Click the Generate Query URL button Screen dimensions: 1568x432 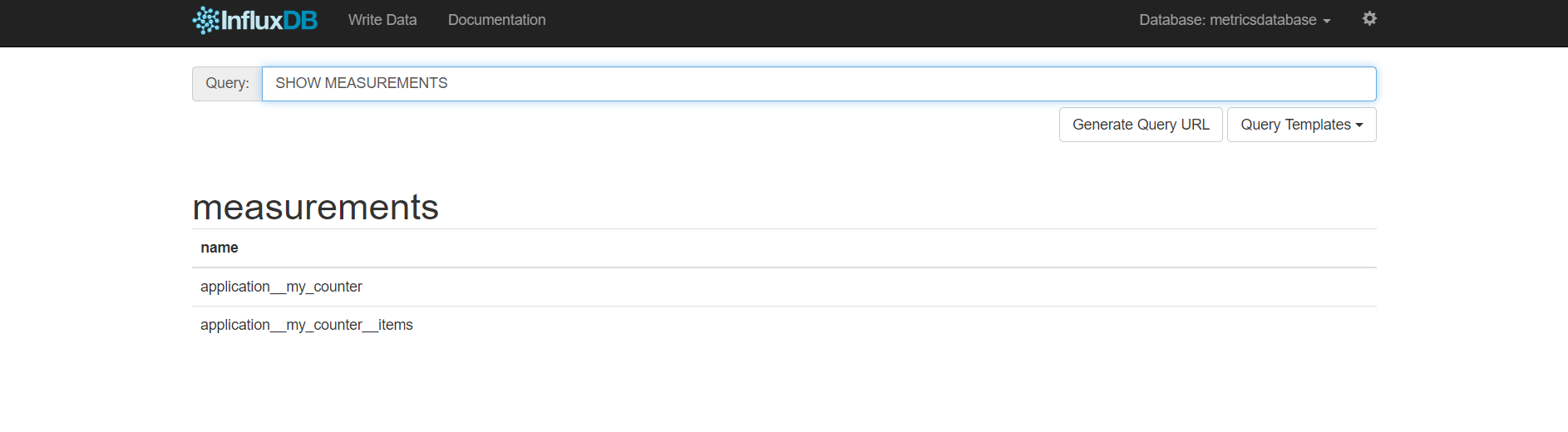point(1141,125)
